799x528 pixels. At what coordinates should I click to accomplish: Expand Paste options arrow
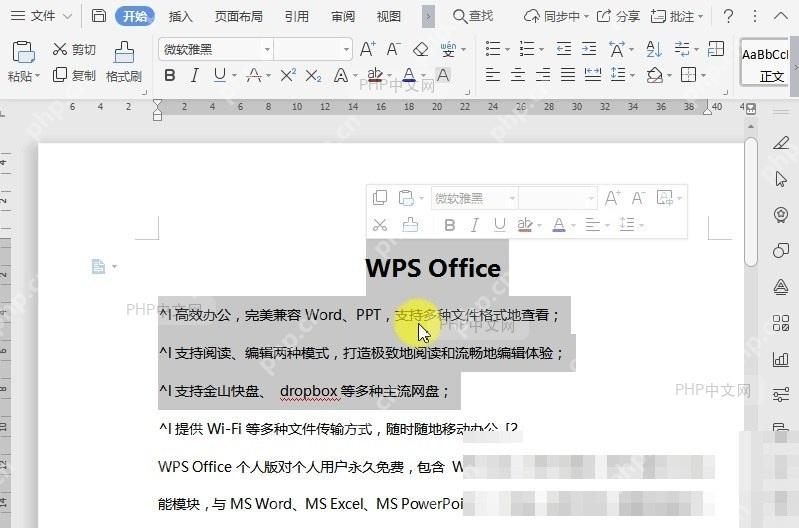click(37, 76)
